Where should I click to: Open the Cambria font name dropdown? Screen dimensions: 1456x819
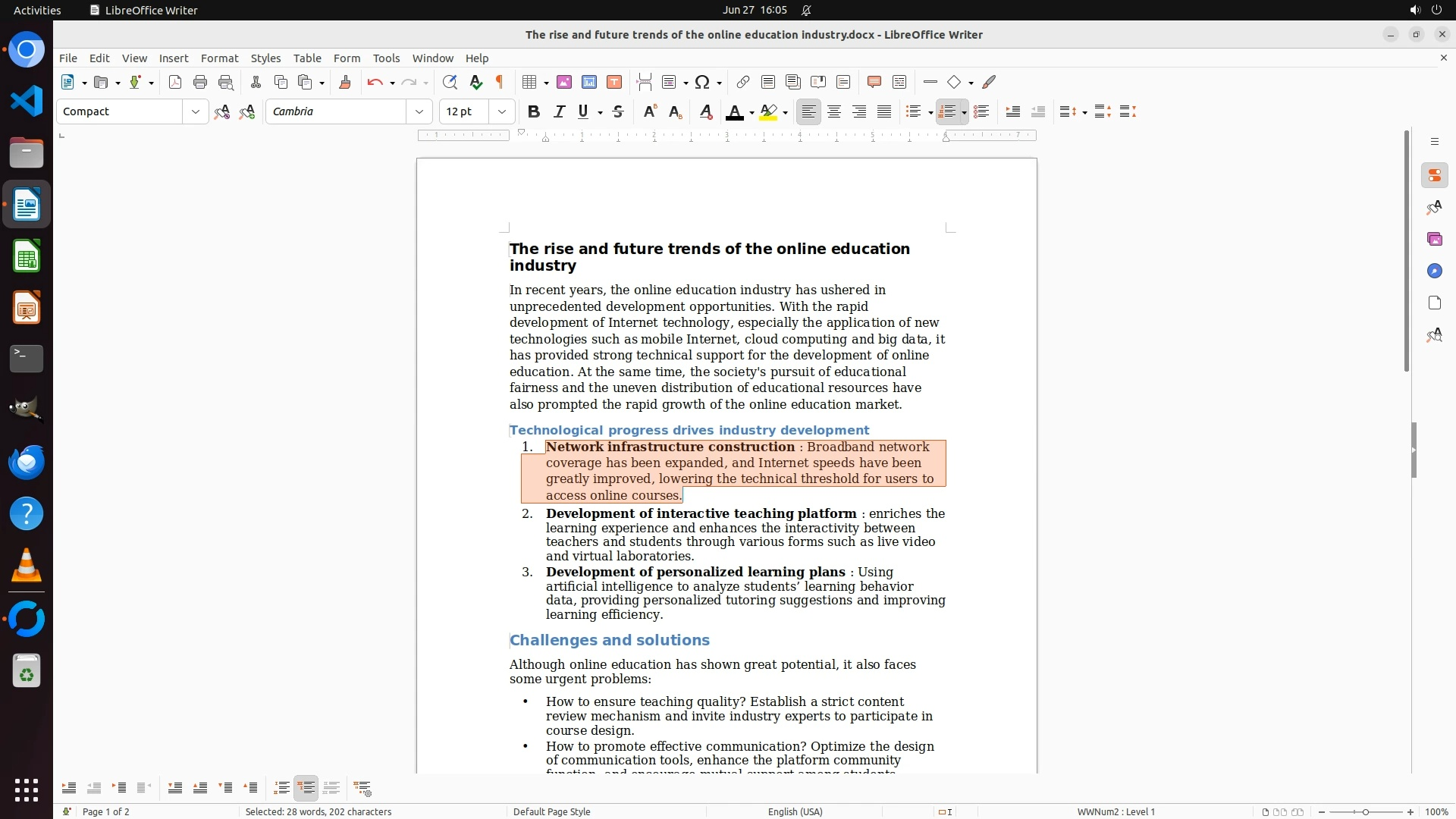pyautogui.click(x=419, y=112)
